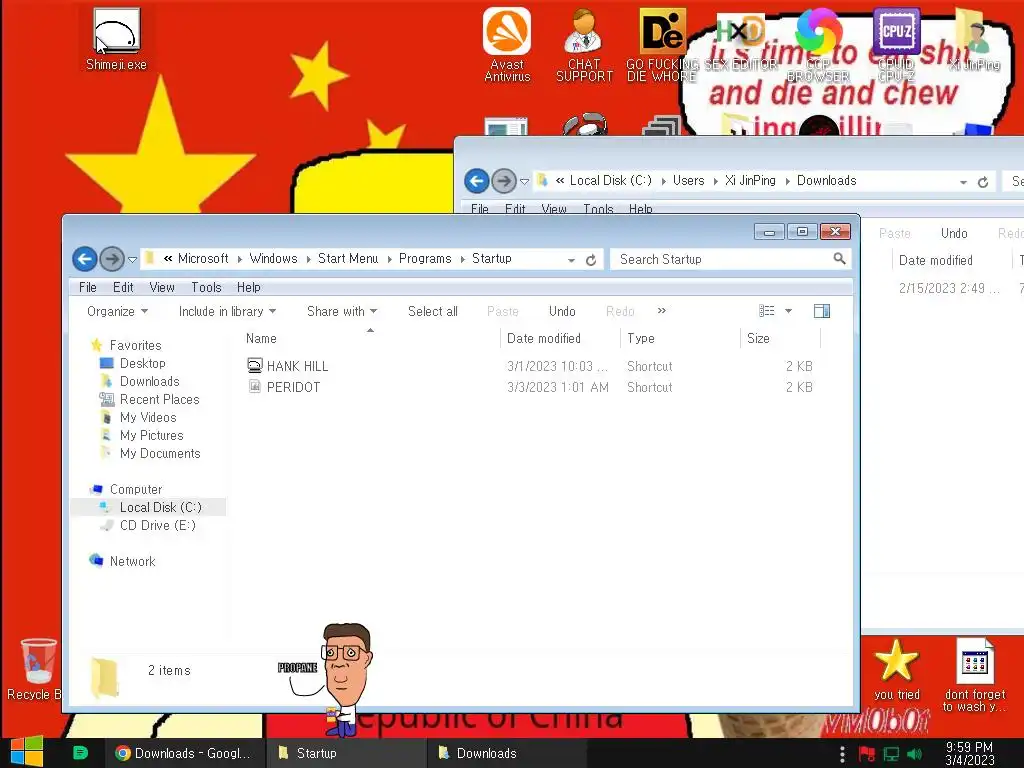Screen dimensions: 1024x768
Task: Expand the Startup address bar history dropdown
Action: pyautogui.click(x=571, y=260)
